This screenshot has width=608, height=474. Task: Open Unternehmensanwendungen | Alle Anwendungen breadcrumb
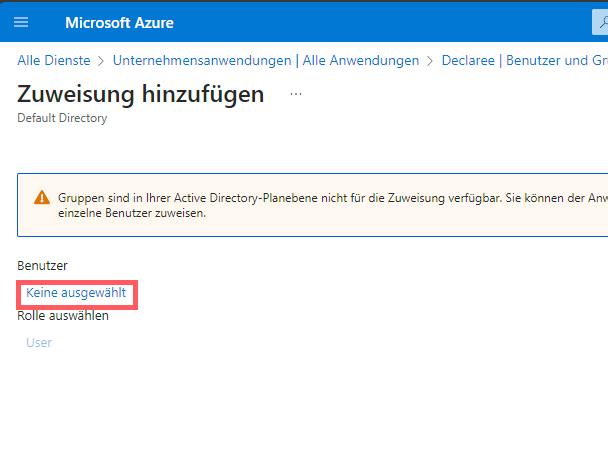[266, 61]
